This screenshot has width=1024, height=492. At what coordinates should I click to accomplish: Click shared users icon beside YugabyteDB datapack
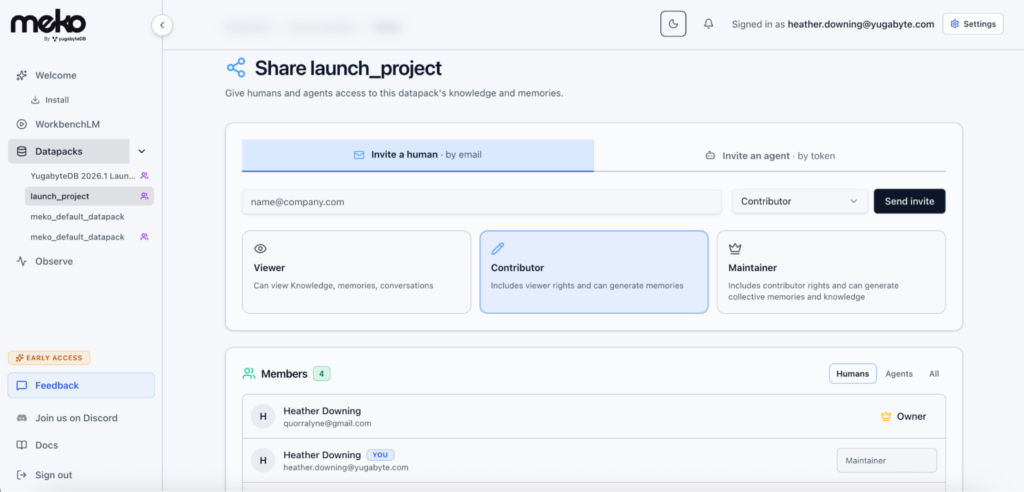(144, 176)
